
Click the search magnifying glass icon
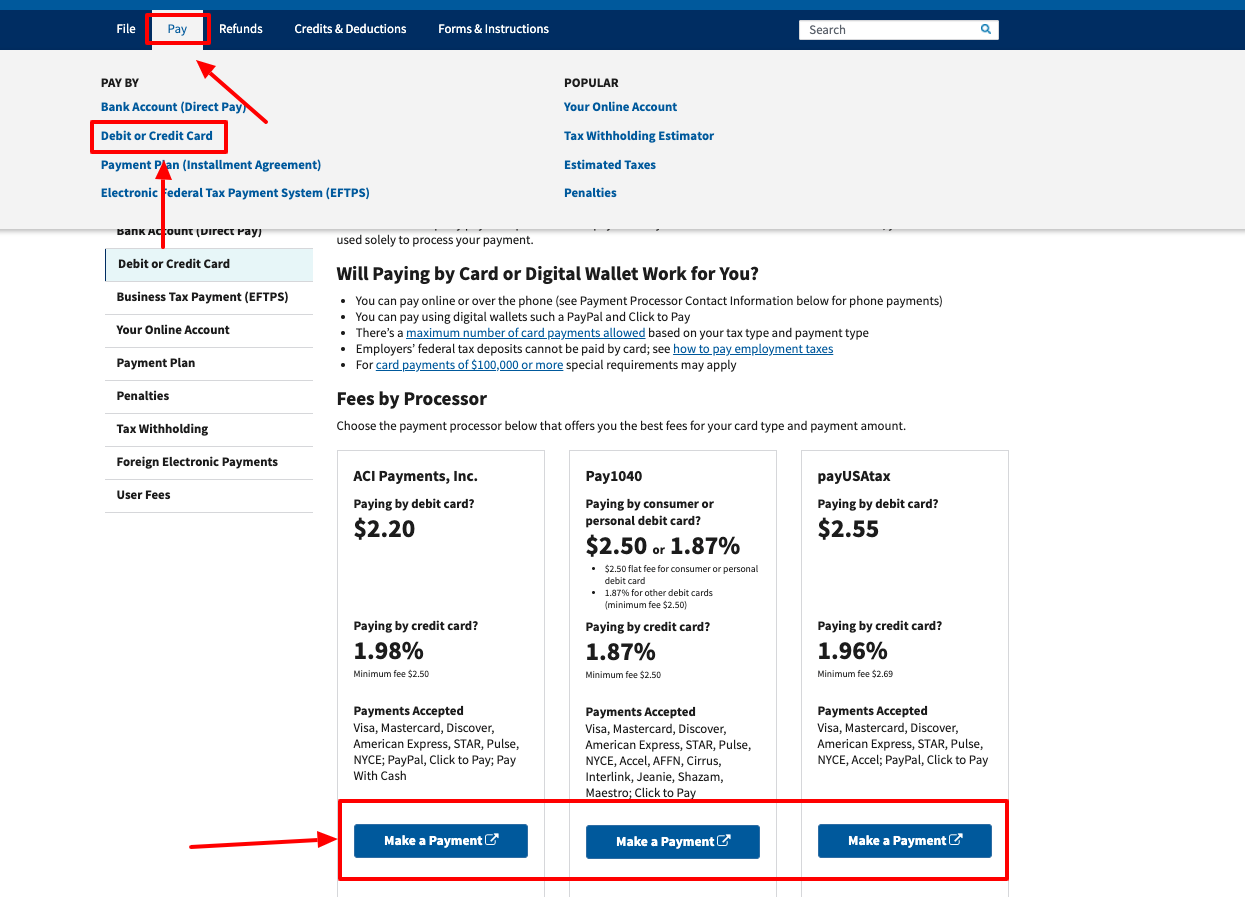point(985,29)
